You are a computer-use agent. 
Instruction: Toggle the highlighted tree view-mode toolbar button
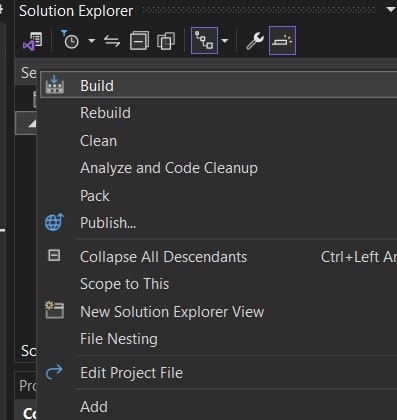pos(204,41)
